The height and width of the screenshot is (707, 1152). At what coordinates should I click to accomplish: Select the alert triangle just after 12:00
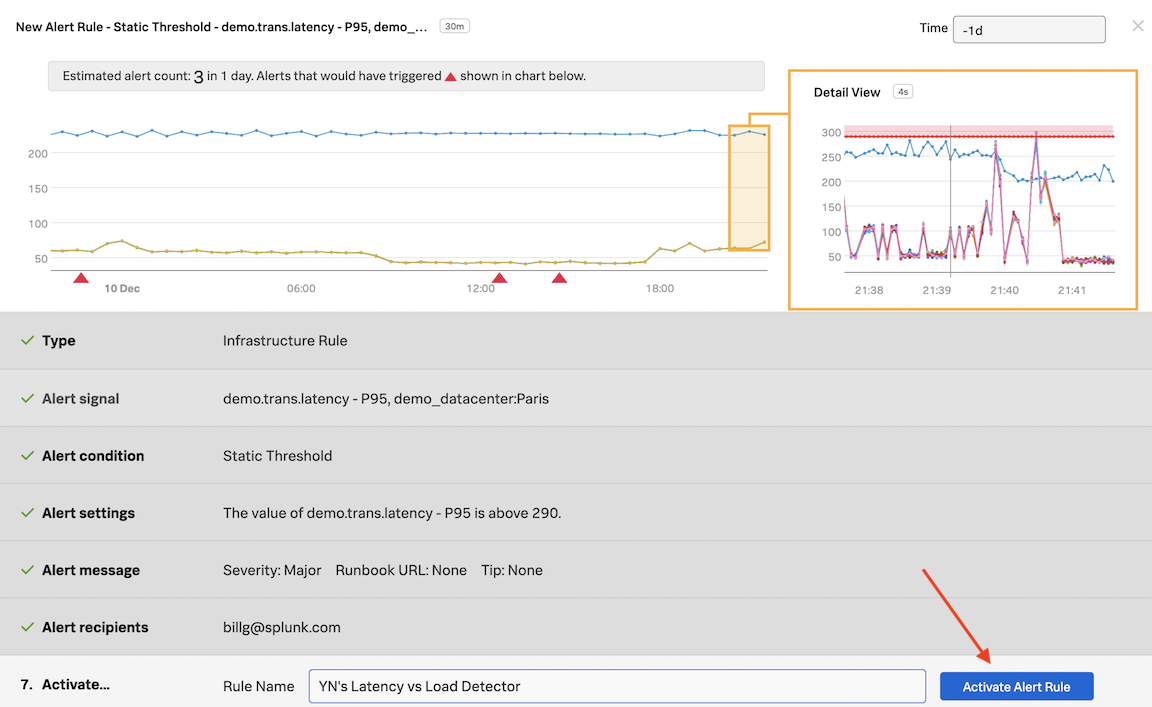499,278
